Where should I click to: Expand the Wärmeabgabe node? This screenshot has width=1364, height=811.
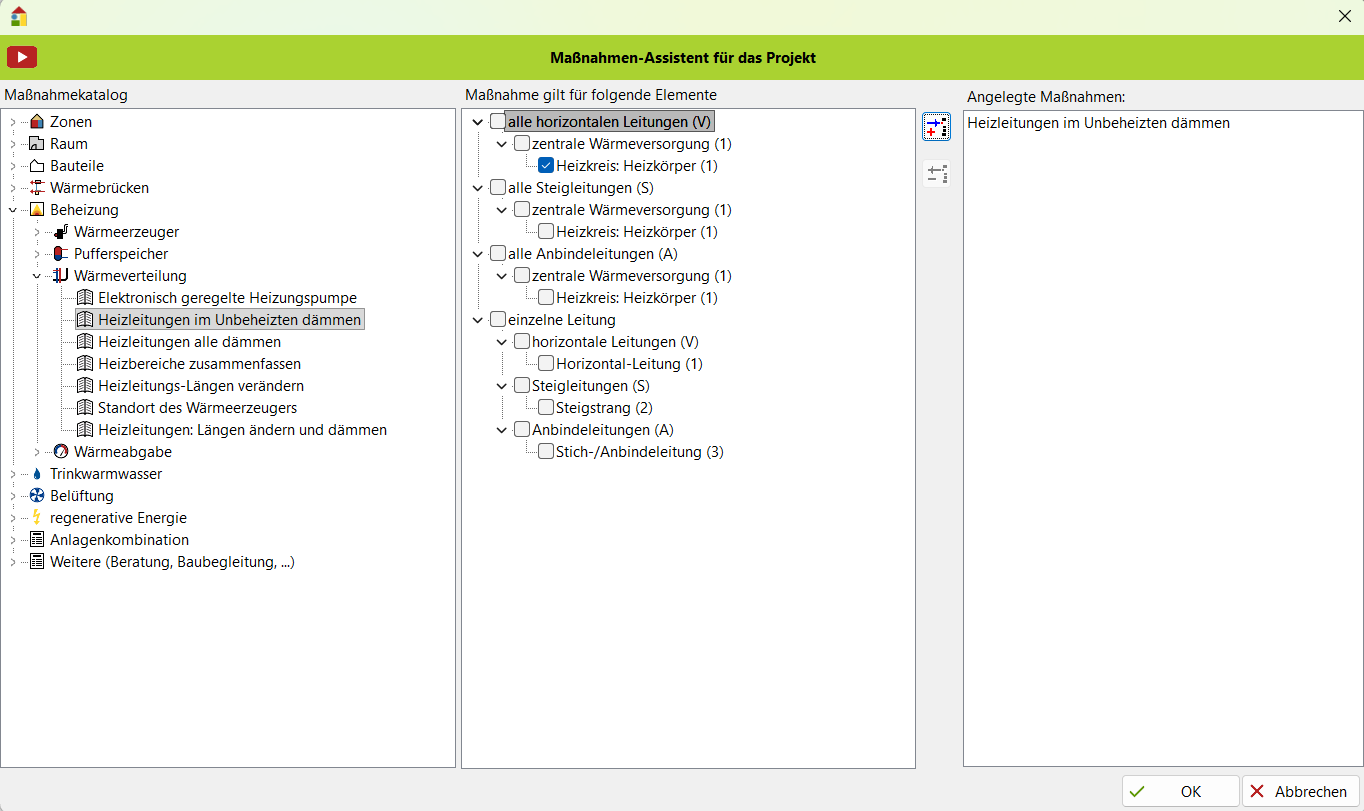pyautogui.click(x=37, y=452)
